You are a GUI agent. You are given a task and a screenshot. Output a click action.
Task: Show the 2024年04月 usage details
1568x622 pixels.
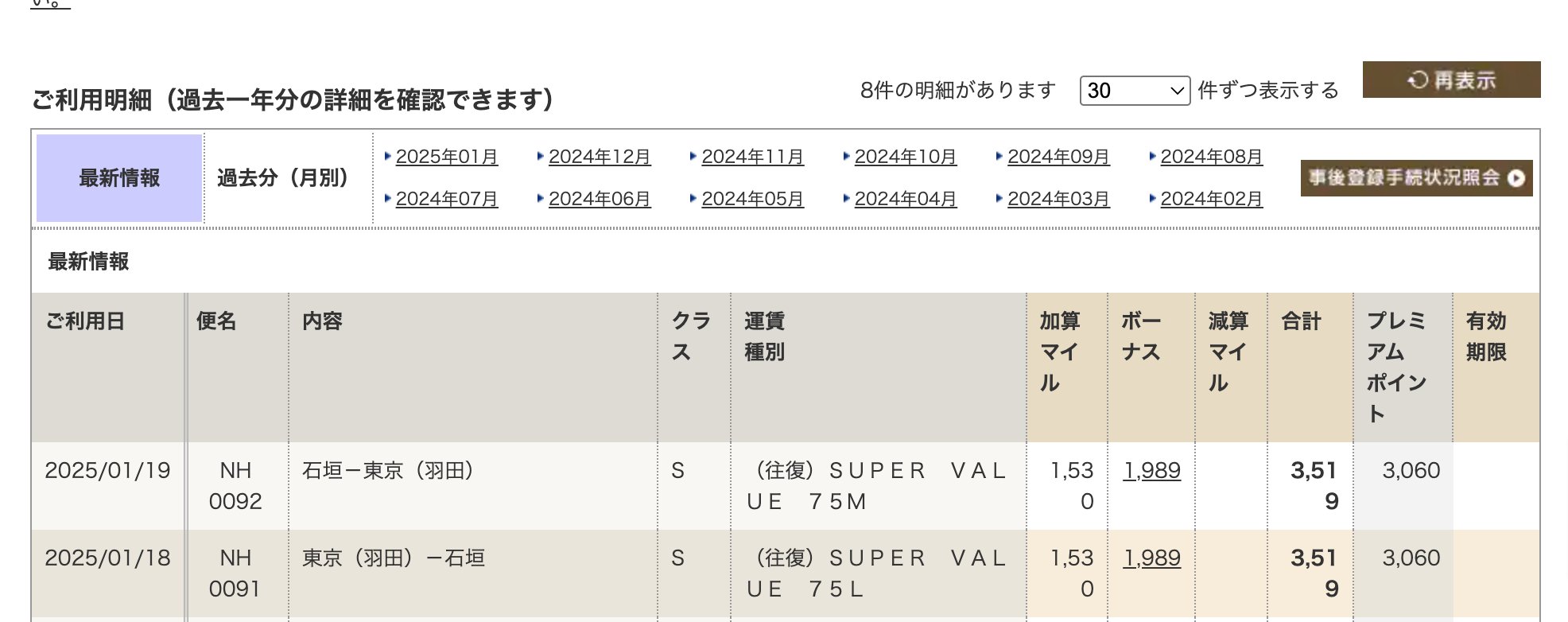tap(906, 199)
